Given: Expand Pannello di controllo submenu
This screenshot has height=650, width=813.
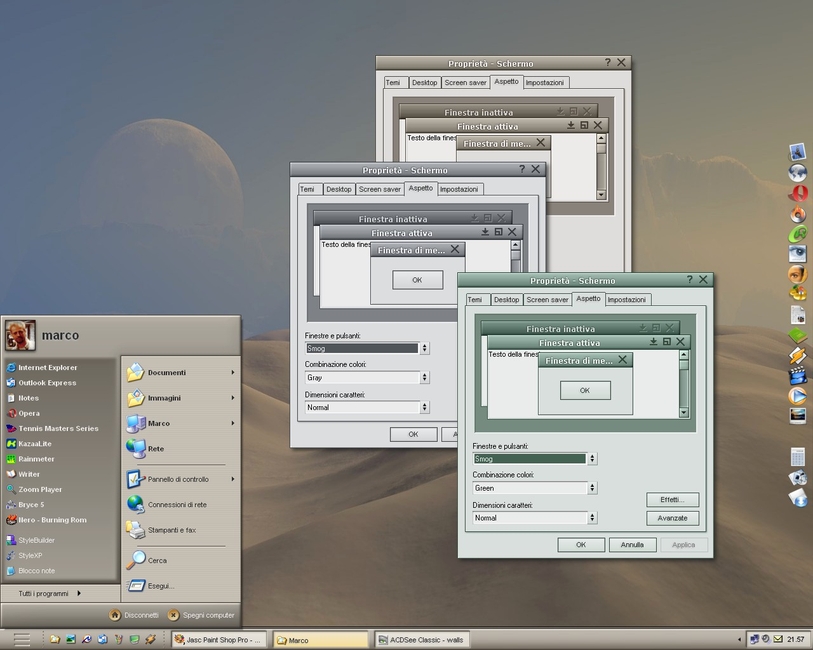Looking at the screenshot, I should tap(233, 479).
